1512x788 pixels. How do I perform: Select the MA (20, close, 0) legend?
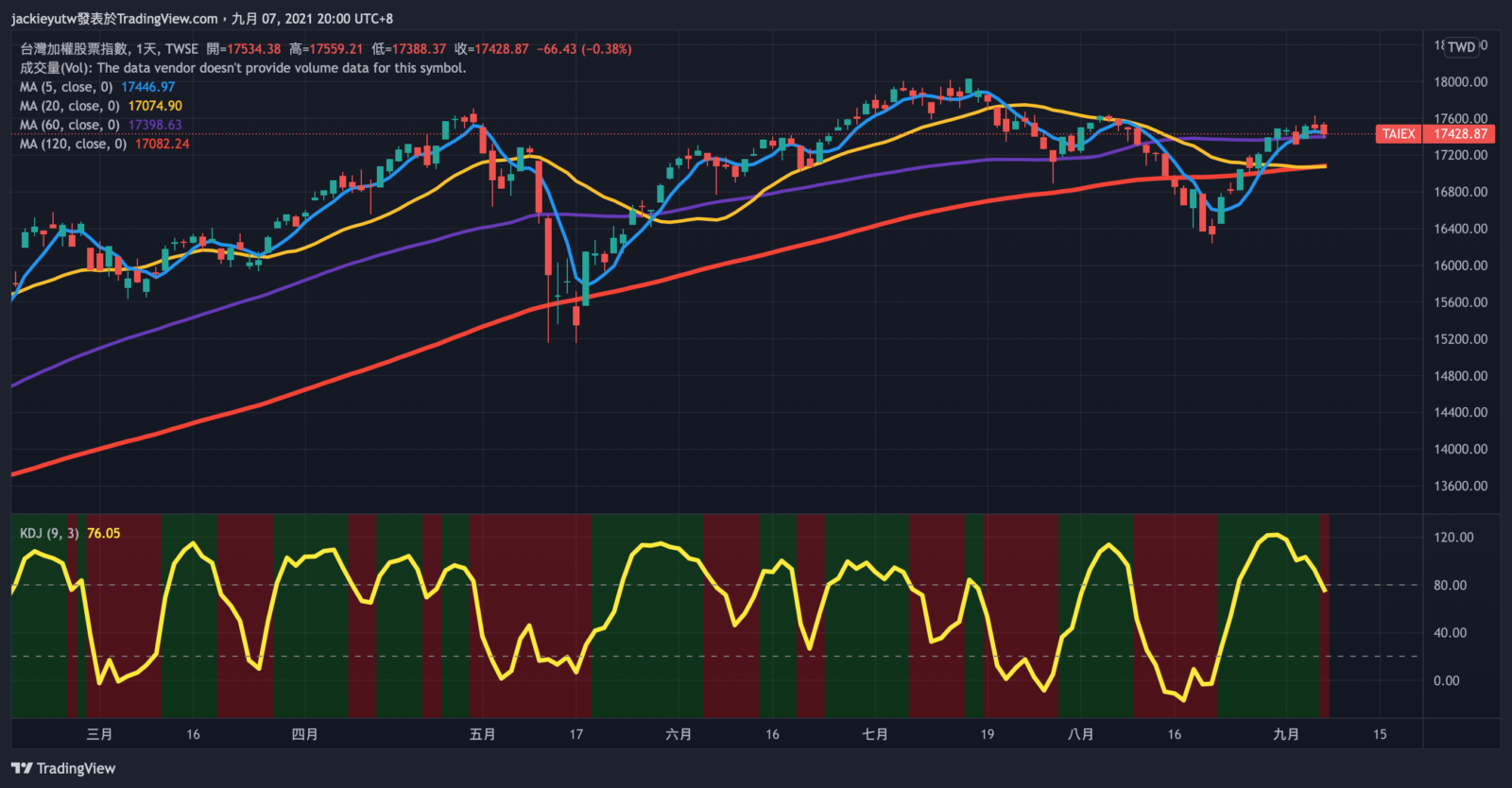(x=70, y=106)
